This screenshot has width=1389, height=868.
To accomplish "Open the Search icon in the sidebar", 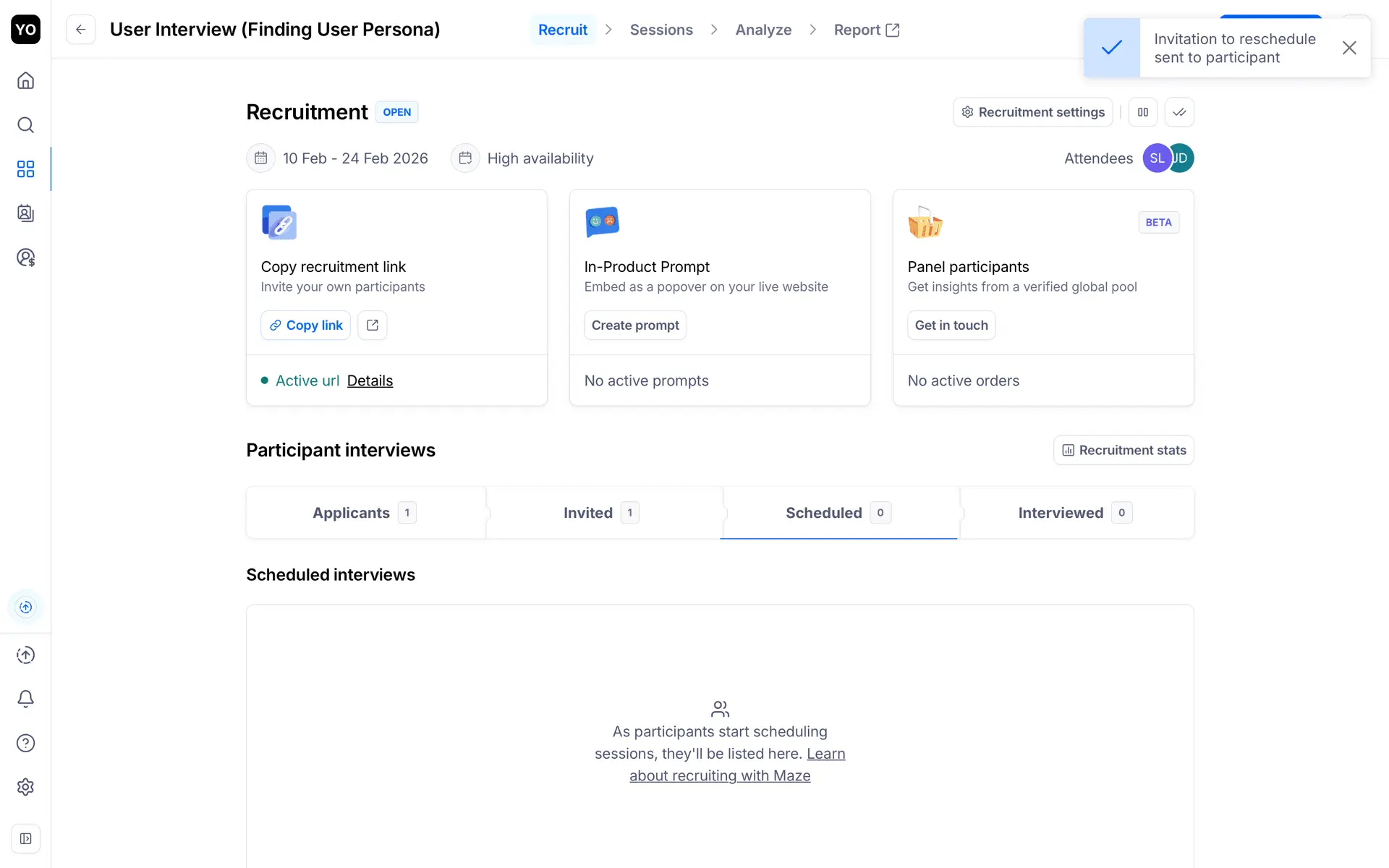I will pos(25,124).
